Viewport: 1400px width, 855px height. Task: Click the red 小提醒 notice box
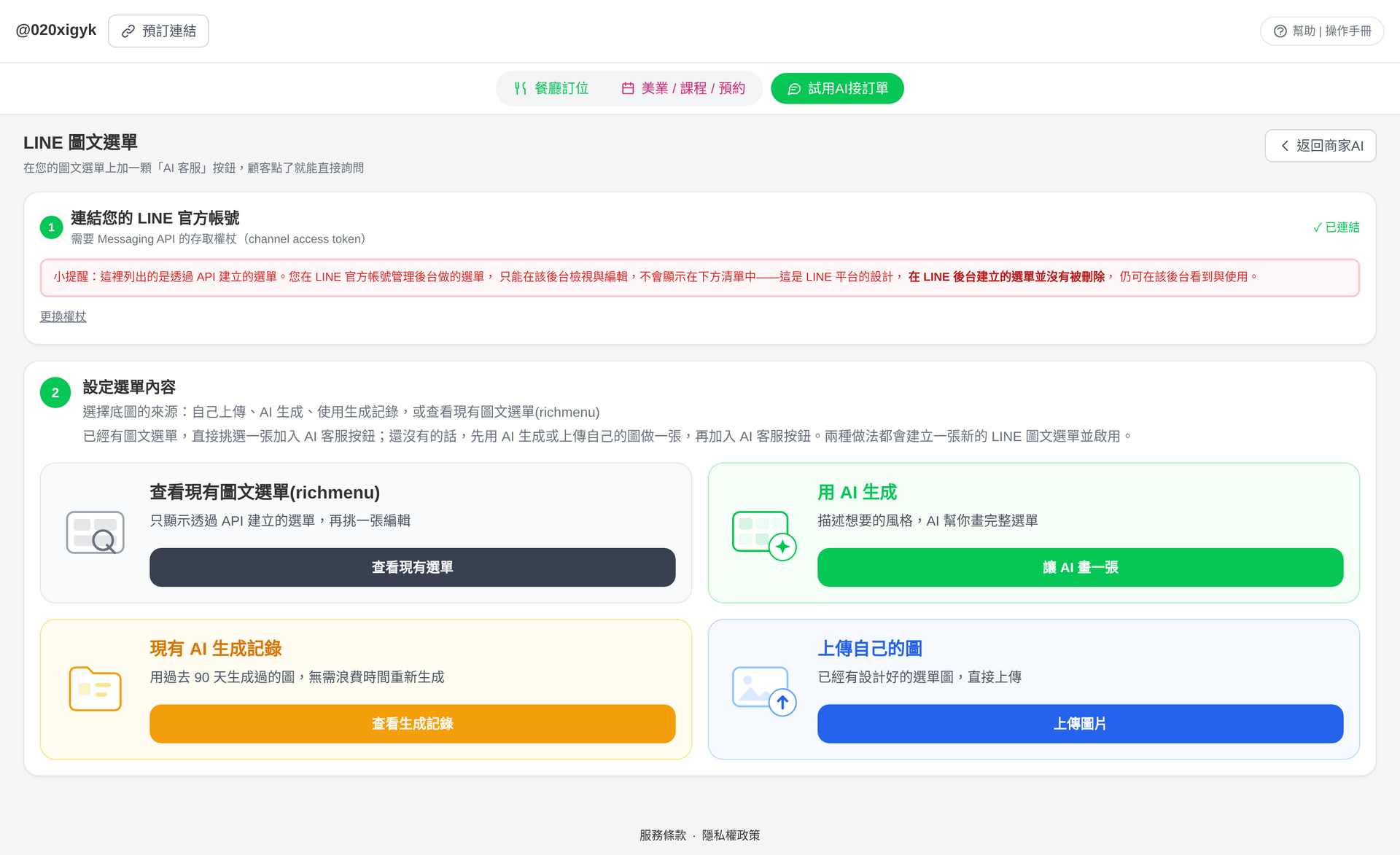point(700,278)
